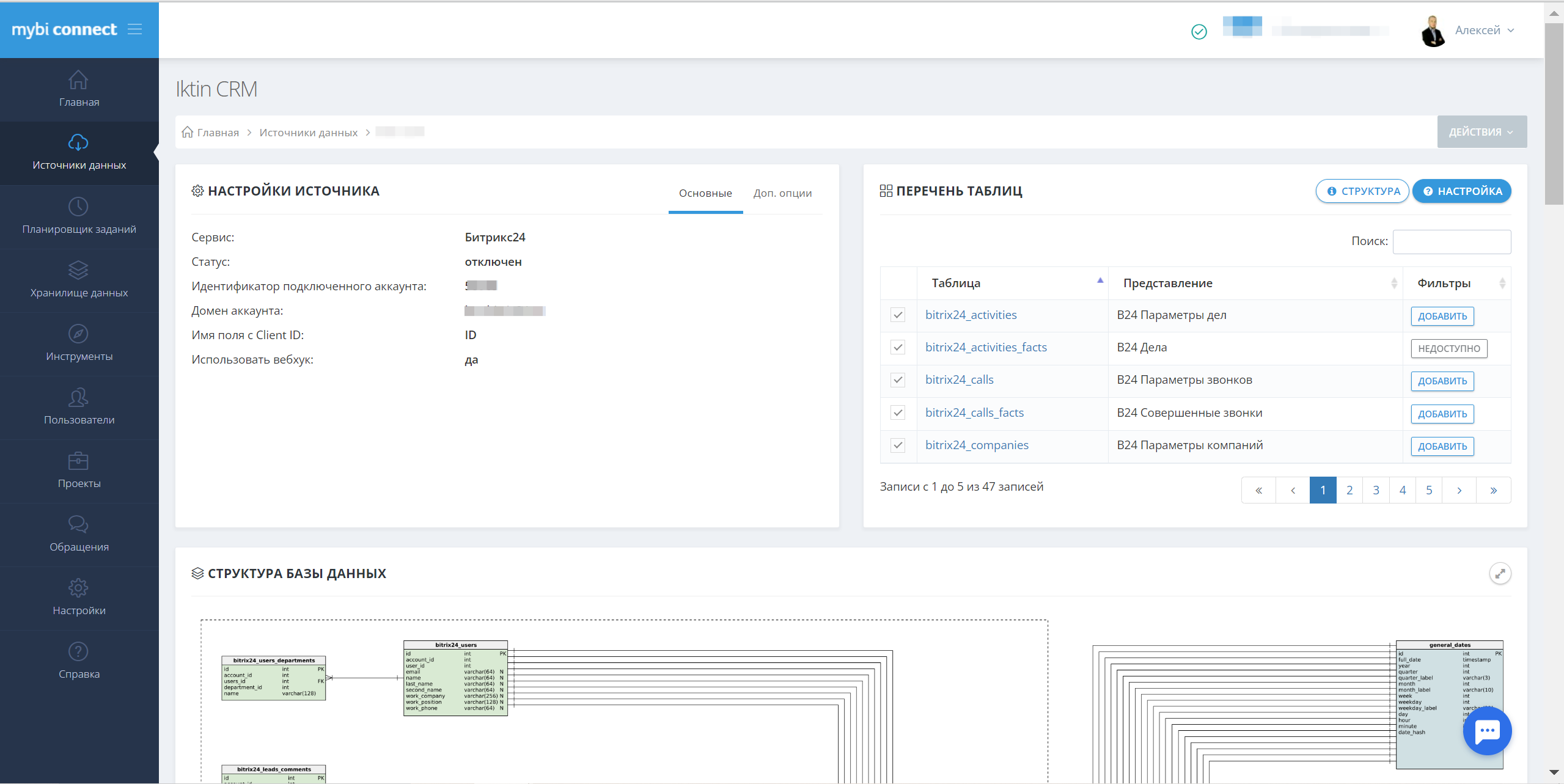Open the bitrix24_activities_facts table link
The height and width of the screenshot is (784, 1564).
coord(985,347)
